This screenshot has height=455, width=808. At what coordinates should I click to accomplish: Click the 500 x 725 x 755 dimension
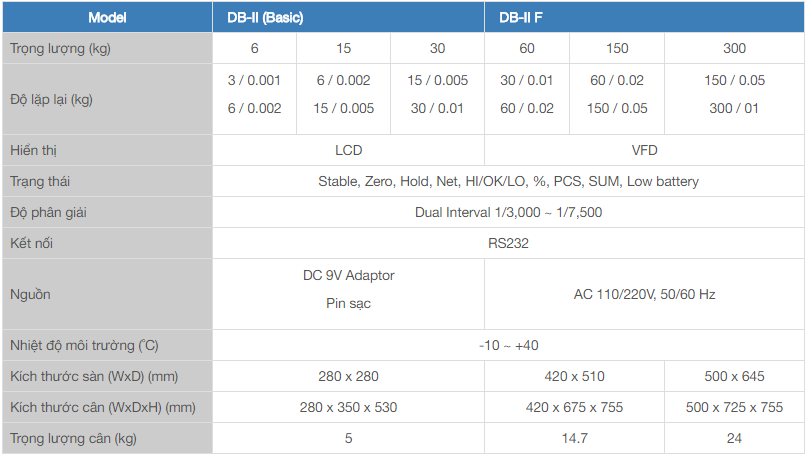[734, 407]
